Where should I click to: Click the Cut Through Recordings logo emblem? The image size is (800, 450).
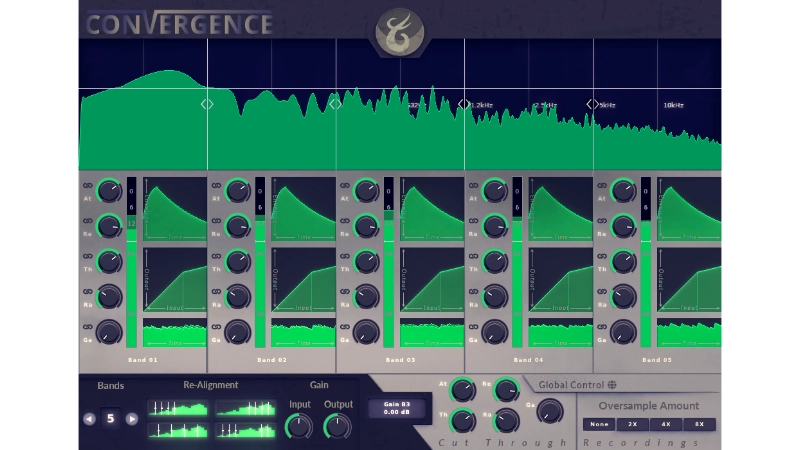(400, 32)
